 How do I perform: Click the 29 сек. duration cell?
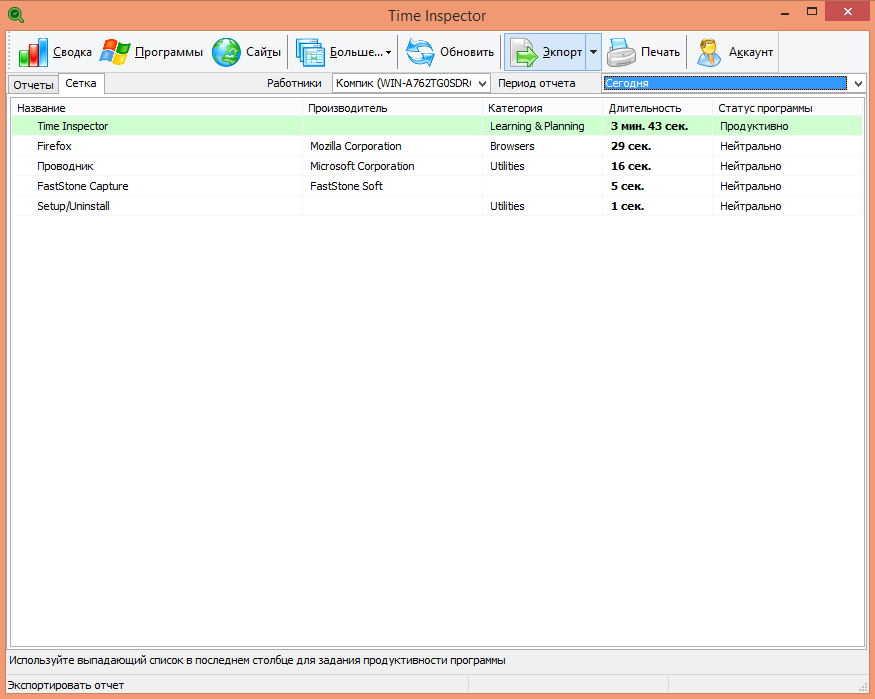(631, 146)
